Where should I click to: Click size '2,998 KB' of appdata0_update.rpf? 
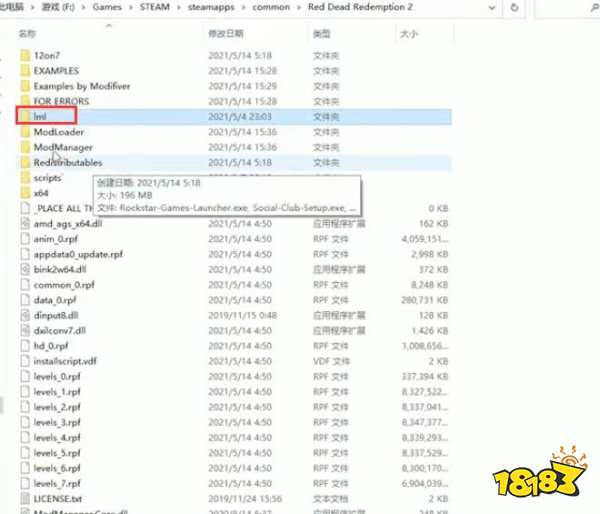pos(429,254)
